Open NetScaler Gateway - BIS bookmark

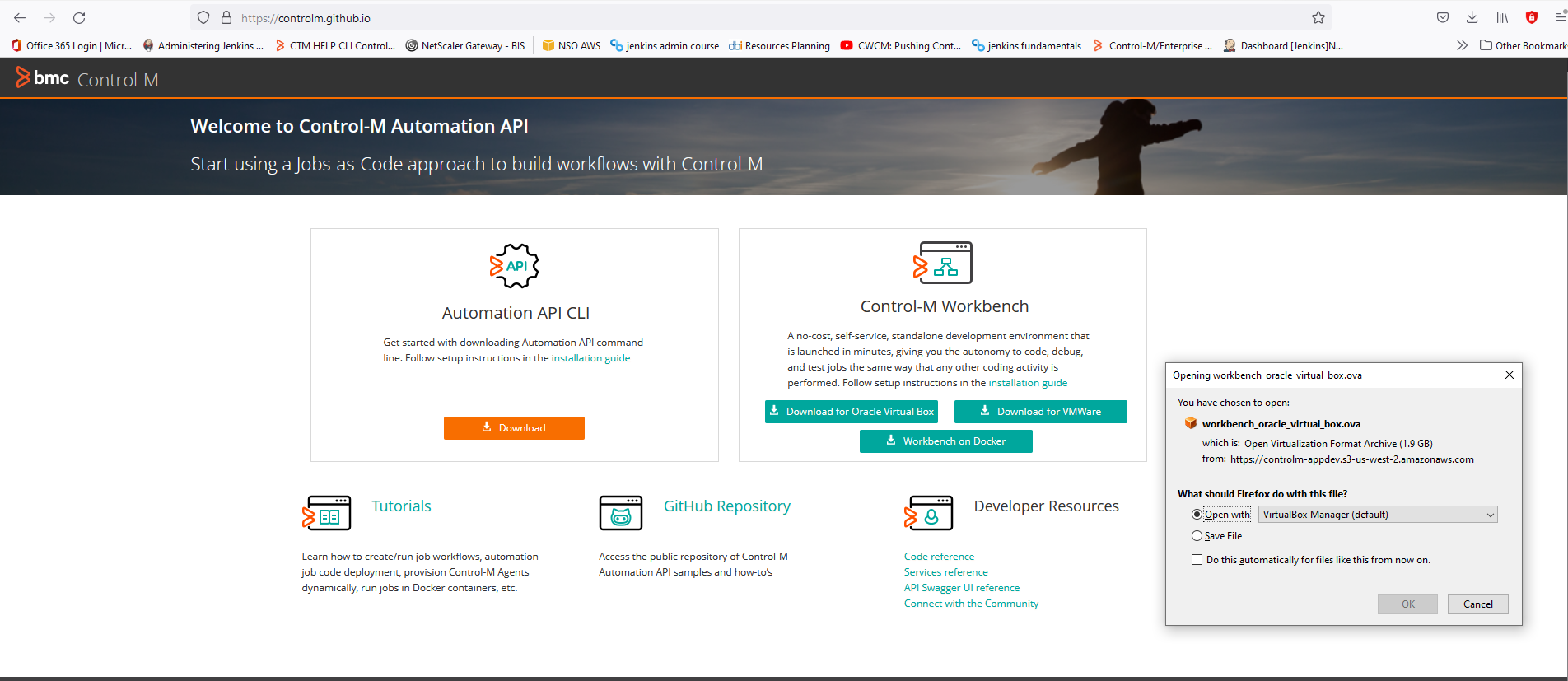pyautogui.click(x=465, y=45)
